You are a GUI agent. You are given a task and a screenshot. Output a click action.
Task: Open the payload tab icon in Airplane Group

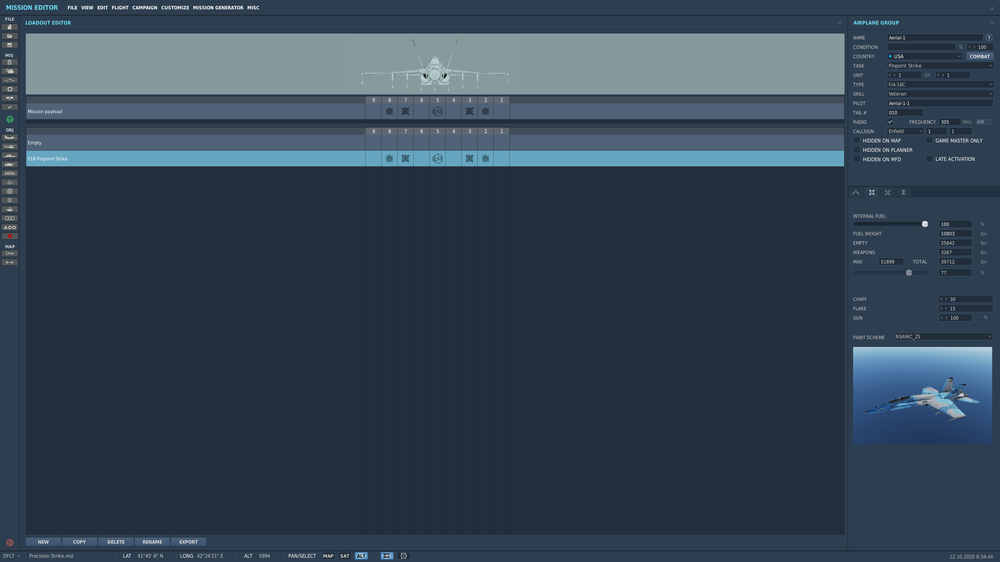point(872,192)
